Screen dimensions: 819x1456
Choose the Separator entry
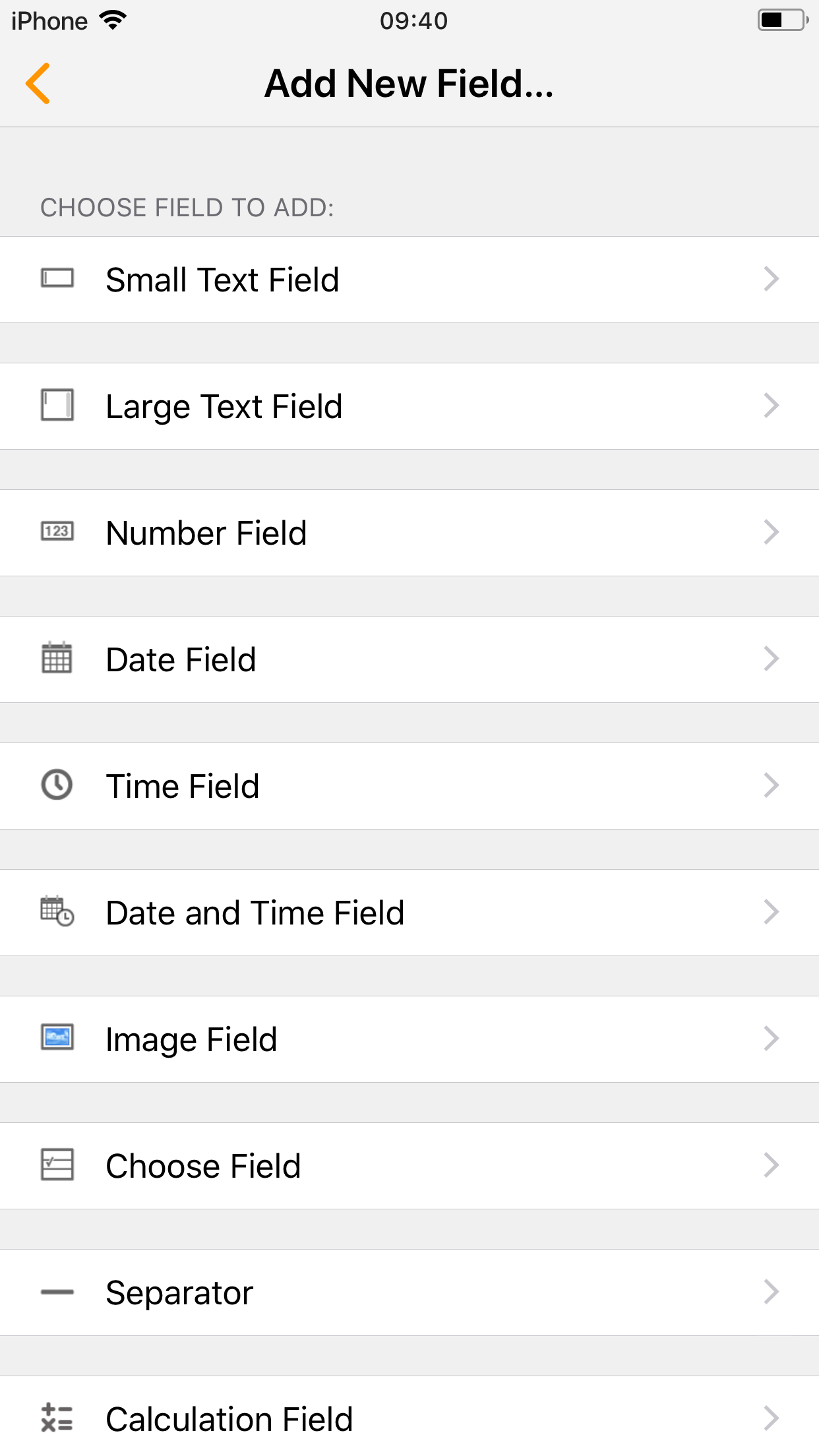[179, 1292]
